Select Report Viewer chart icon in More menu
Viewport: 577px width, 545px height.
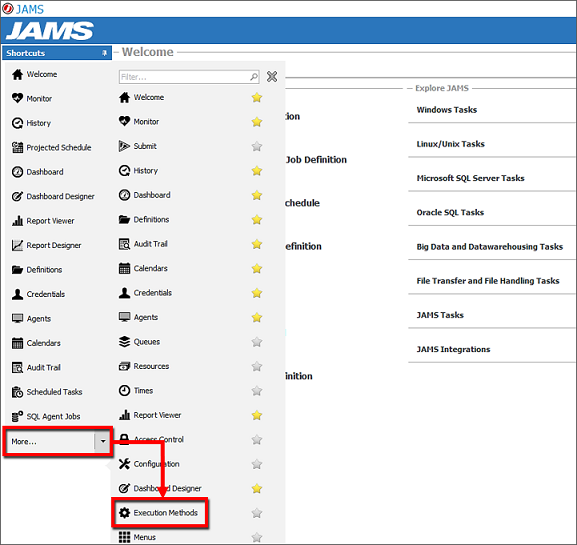click(124, 415)
